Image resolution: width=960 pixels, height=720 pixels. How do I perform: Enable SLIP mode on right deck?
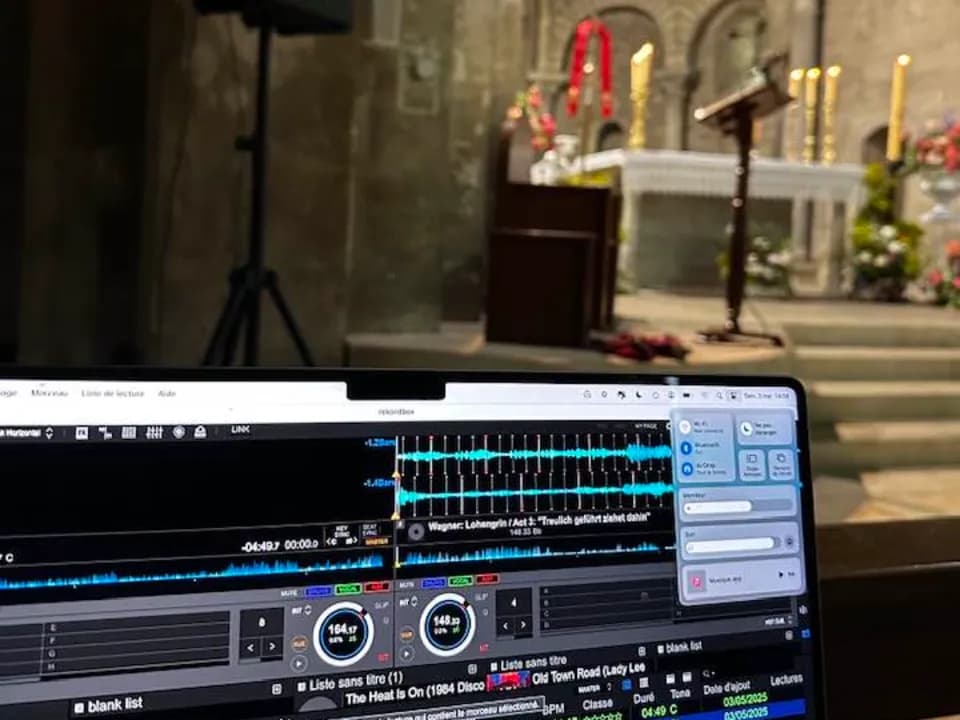click(481, 596)
